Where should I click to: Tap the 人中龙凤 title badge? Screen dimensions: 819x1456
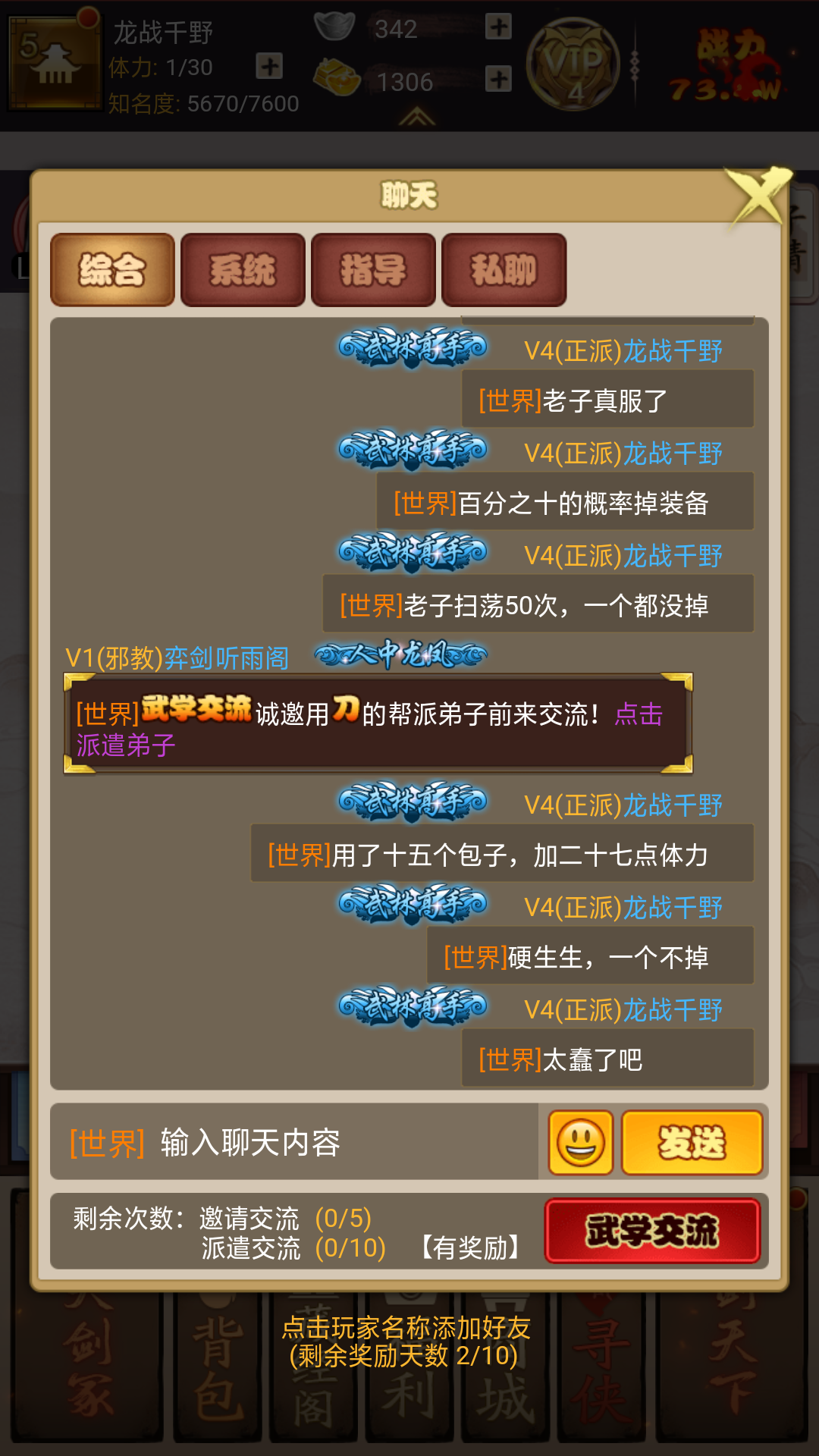(401, 654)
